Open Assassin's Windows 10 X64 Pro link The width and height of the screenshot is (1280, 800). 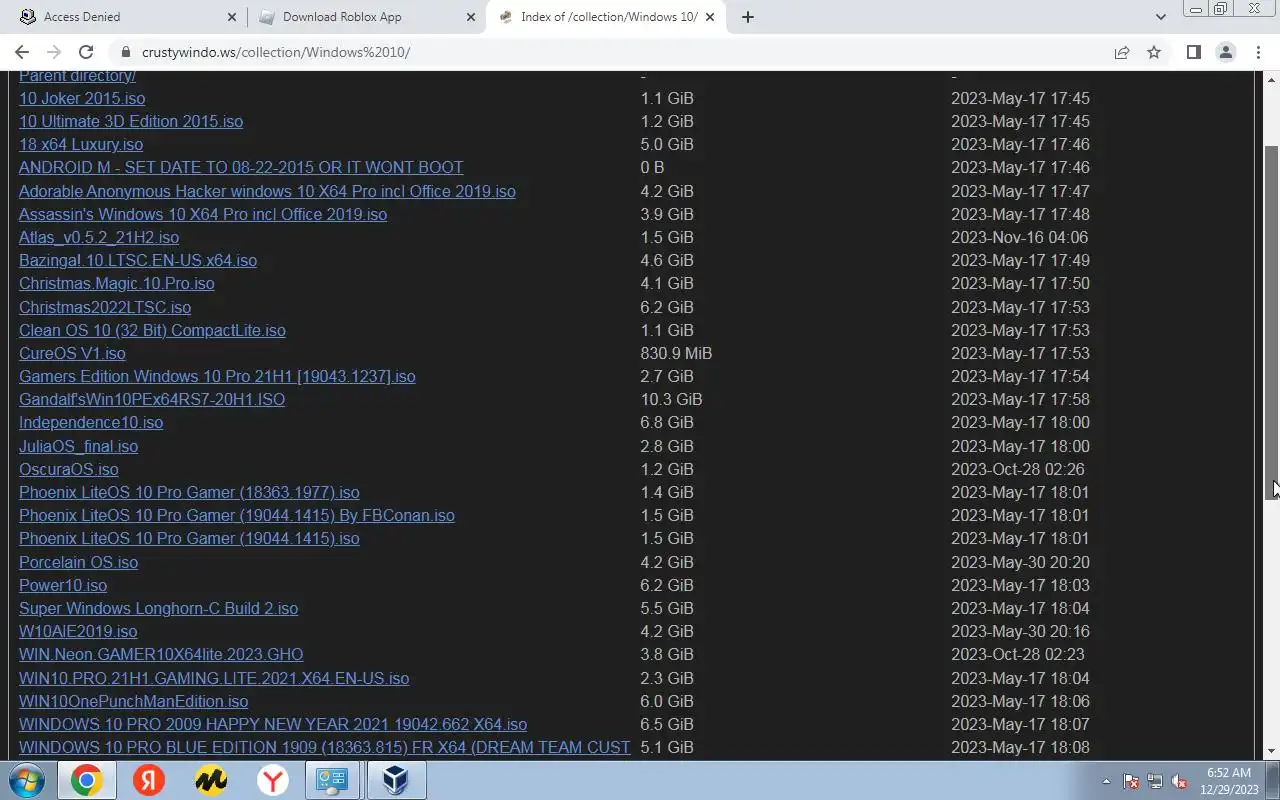(203, 214)
